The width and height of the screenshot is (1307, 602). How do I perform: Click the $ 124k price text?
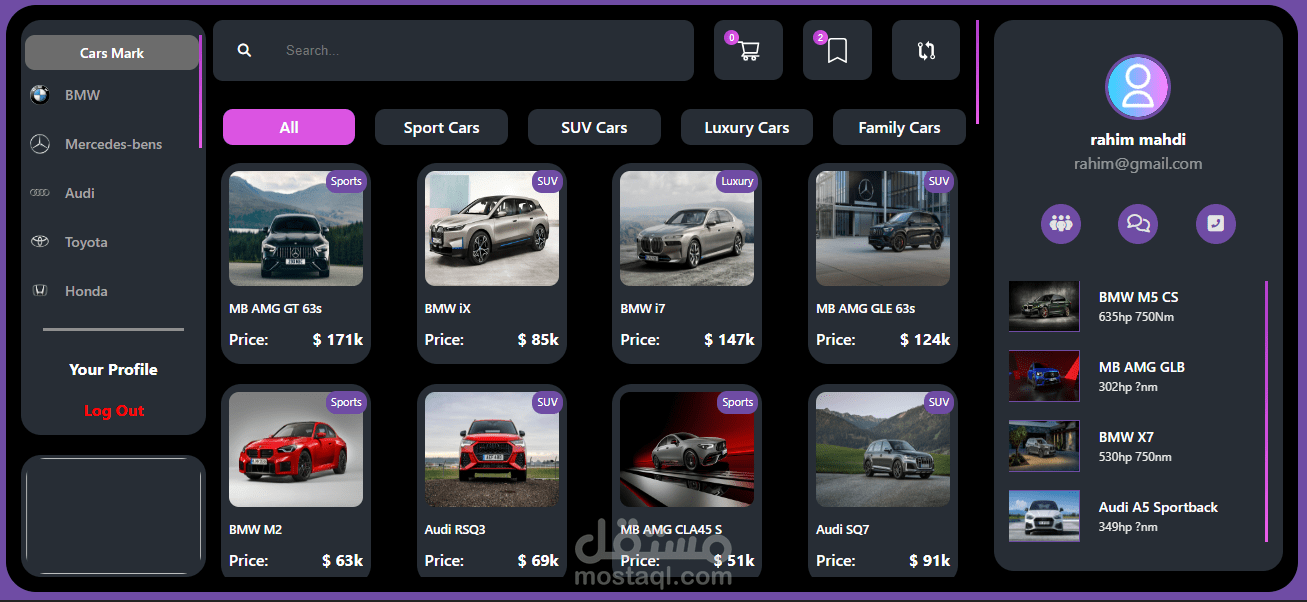[x=925, y=339]
